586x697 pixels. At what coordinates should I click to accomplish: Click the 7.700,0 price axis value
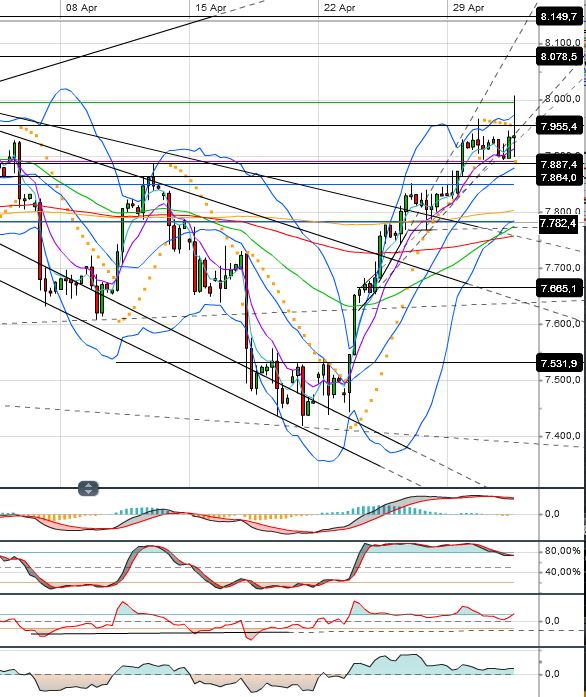tap(563, 267)
